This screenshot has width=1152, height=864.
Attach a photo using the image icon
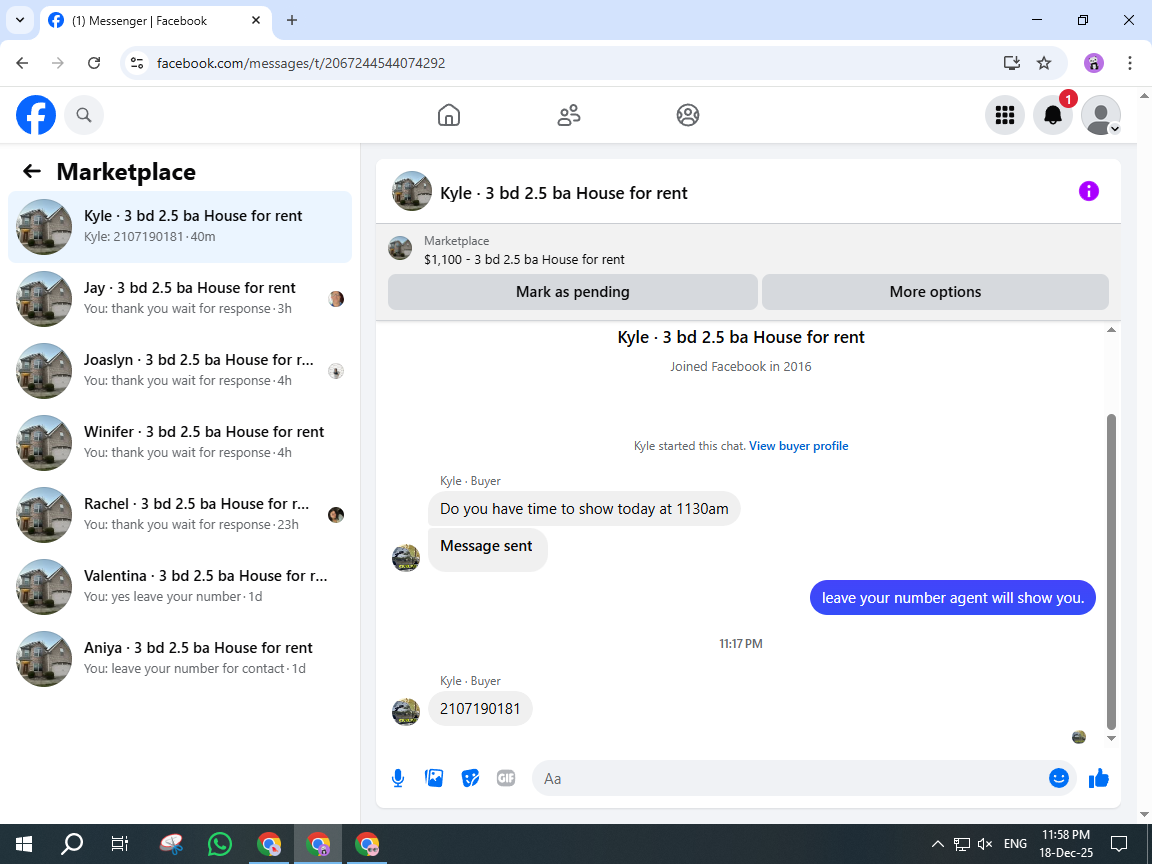tap(434, 778)
